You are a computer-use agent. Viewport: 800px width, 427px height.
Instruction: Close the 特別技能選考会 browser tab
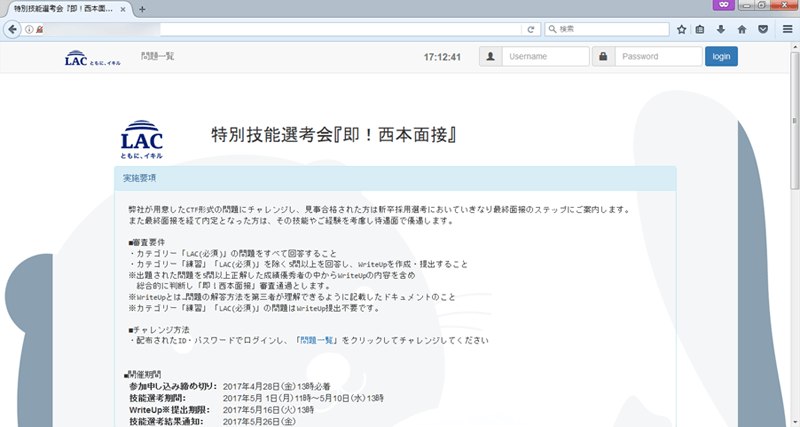click(123, 9)
